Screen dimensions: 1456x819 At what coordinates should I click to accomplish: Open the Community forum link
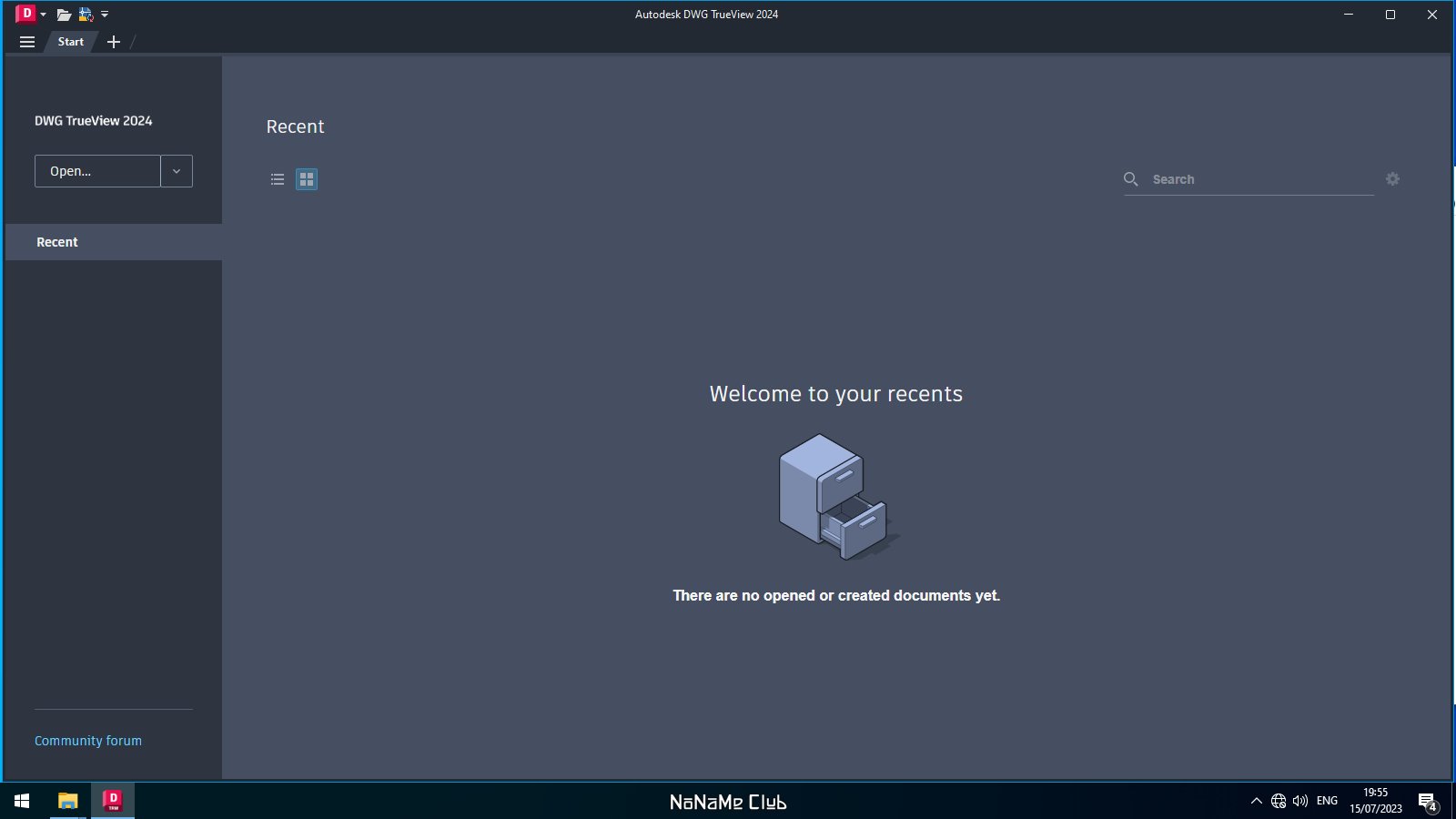tap(88, 741)
